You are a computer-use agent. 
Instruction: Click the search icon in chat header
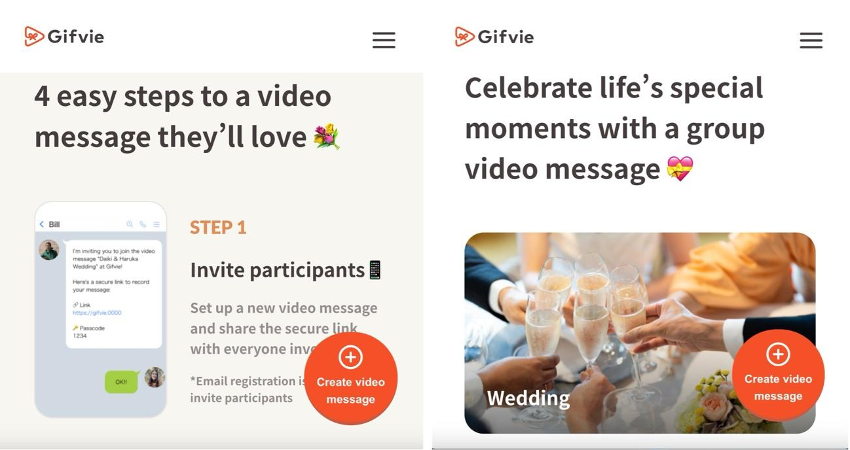pyautogui.click(x=130, y=224)
